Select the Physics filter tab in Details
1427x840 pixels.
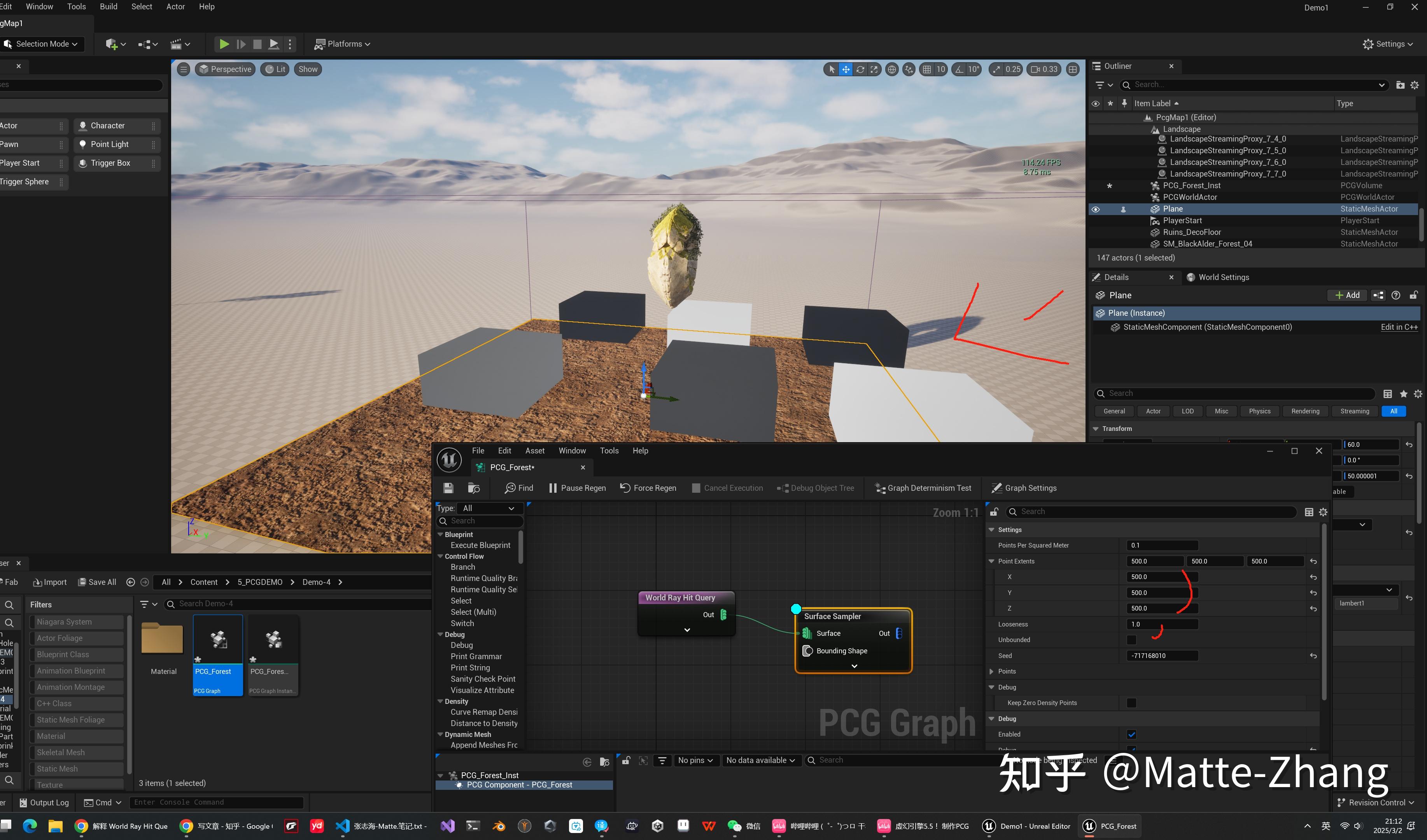pos(1259,411)
